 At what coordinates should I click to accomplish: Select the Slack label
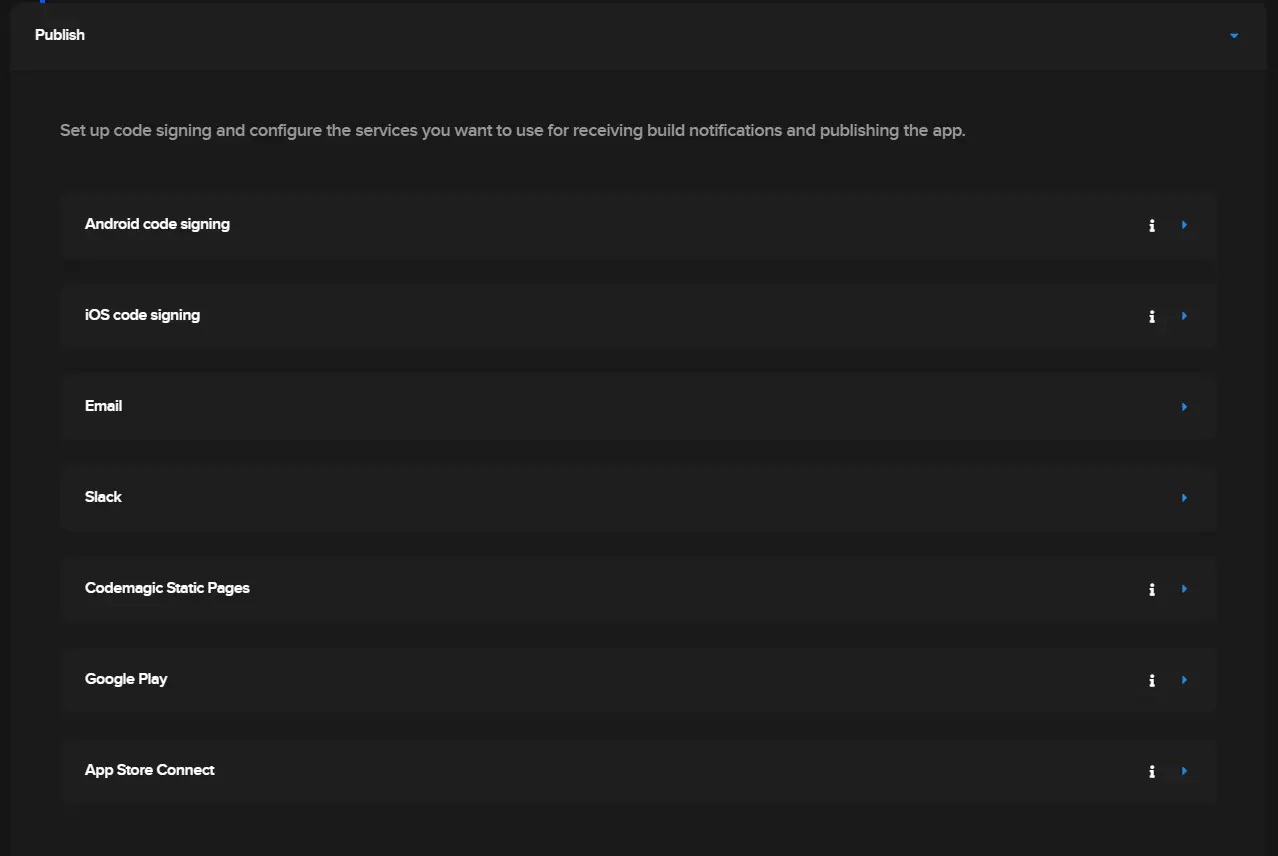[103, 497]
